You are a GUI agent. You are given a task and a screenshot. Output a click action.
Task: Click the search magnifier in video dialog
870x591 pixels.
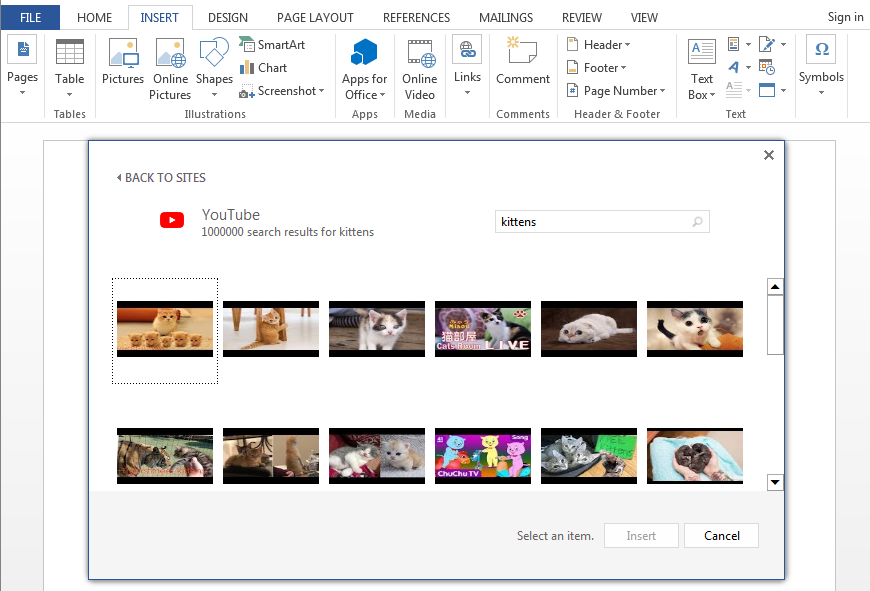[697, 222]
